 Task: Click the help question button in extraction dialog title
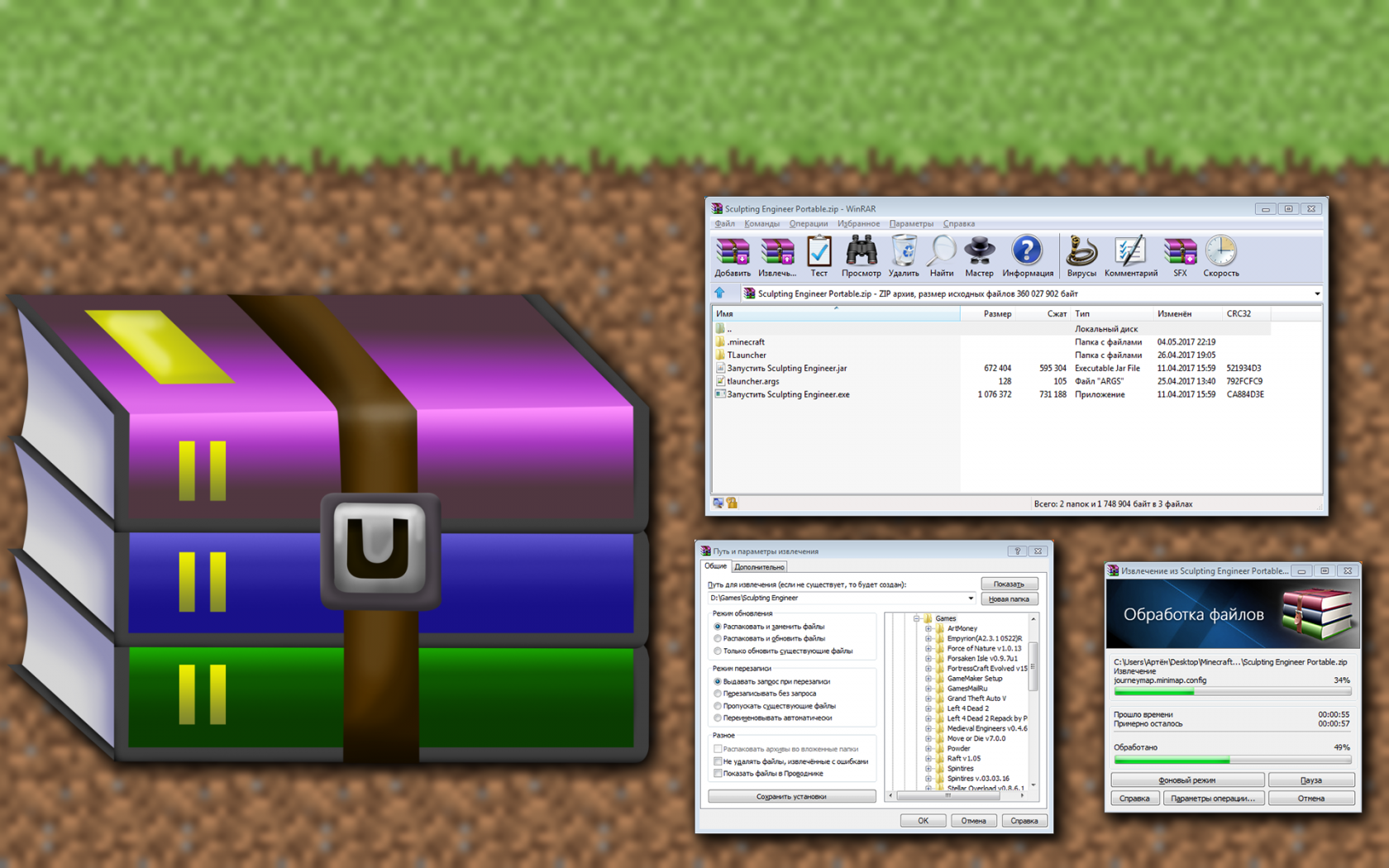click(1017, 551)
